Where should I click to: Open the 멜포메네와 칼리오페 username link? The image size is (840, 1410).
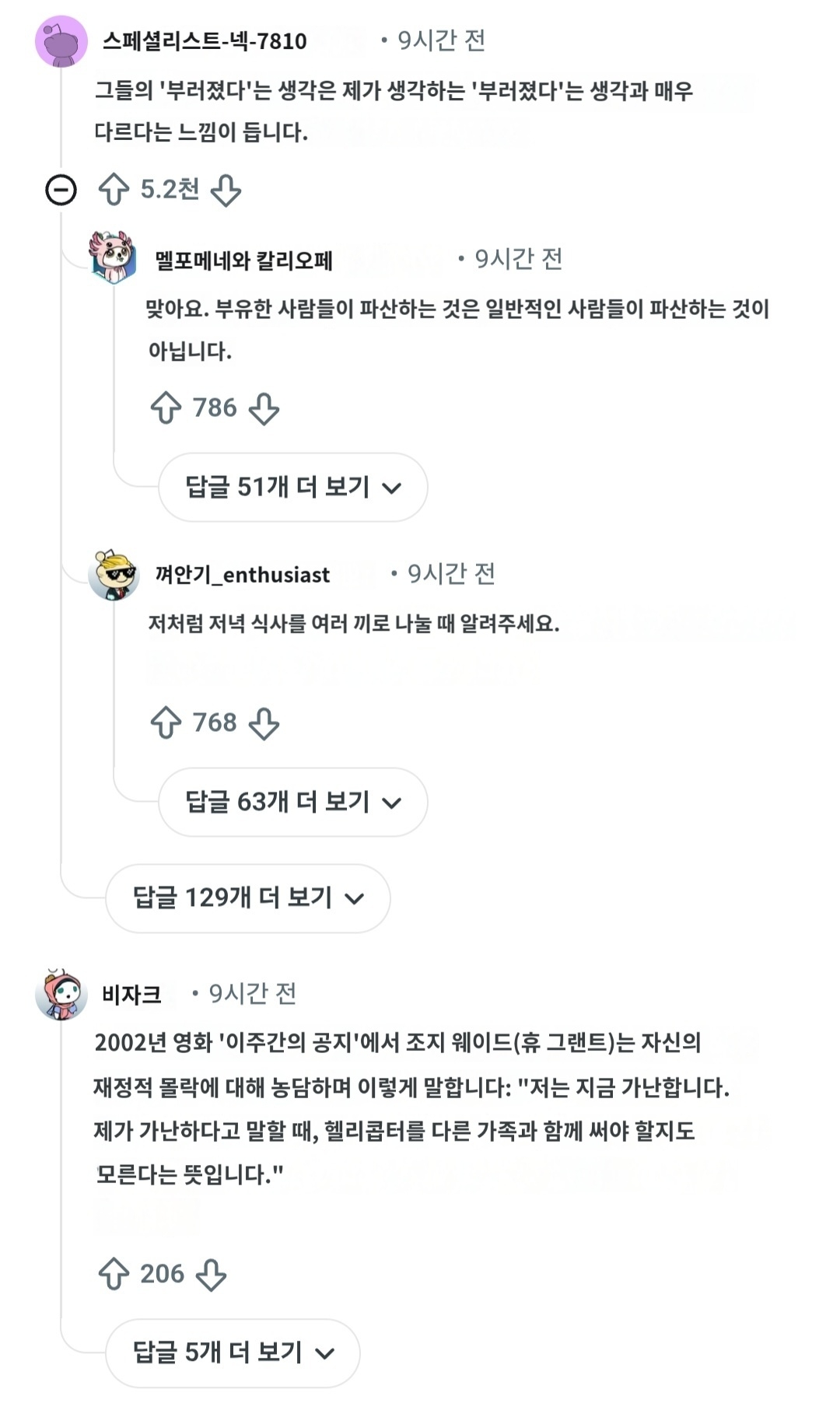243,260
